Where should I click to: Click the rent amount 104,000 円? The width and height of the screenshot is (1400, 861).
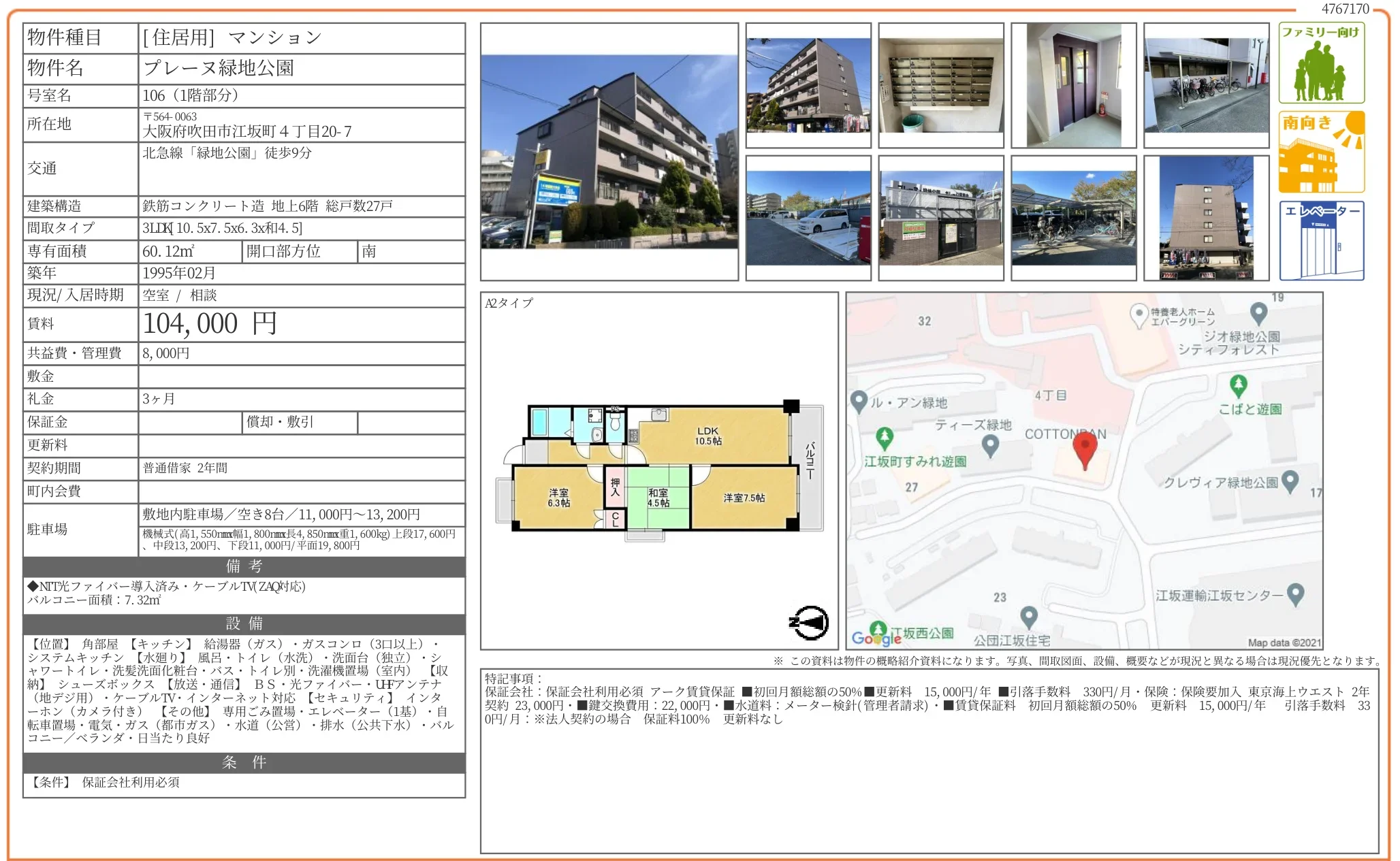[210, 323]
